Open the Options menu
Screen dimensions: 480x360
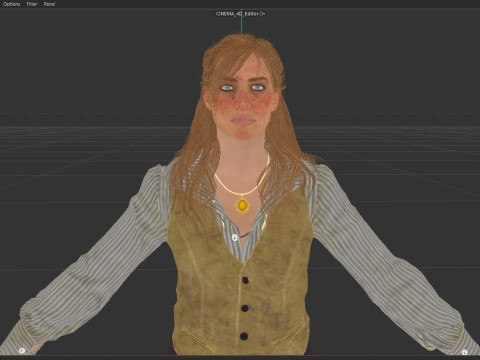pos(12,4)
